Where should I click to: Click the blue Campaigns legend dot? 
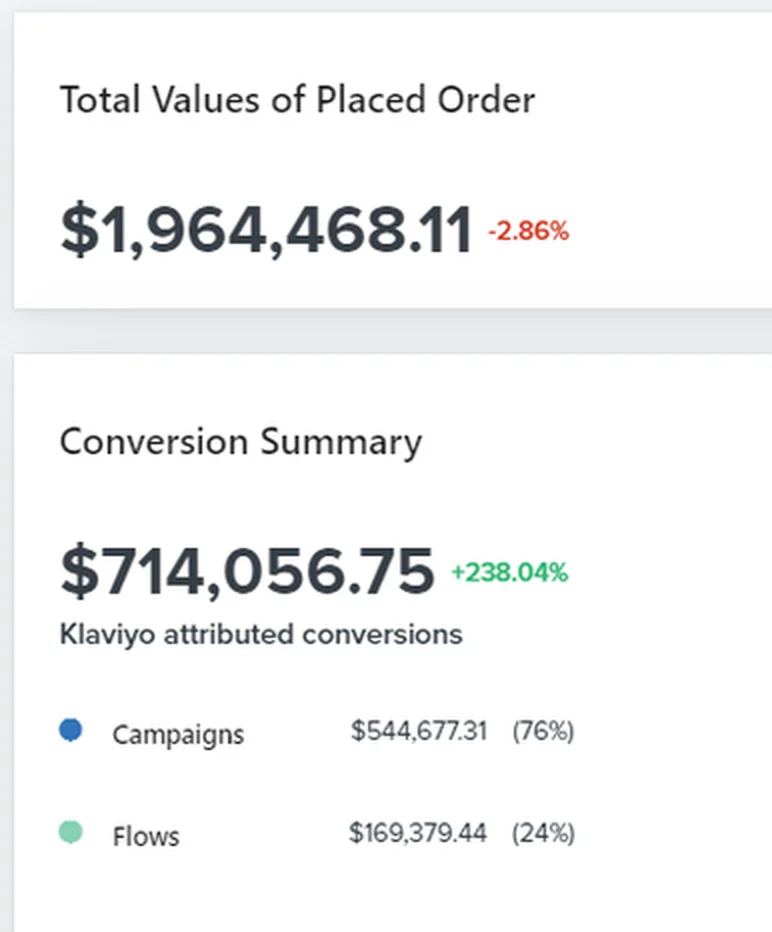(x=71, y=730)
